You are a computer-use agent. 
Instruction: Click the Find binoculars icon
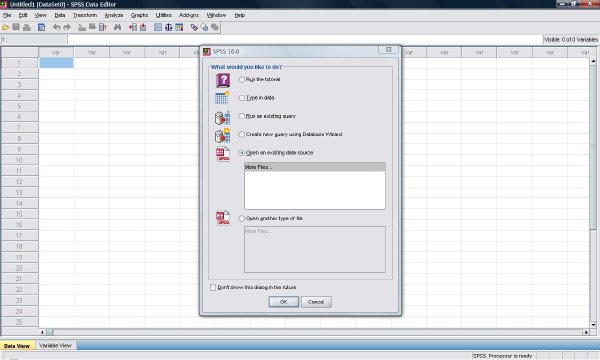117,27
